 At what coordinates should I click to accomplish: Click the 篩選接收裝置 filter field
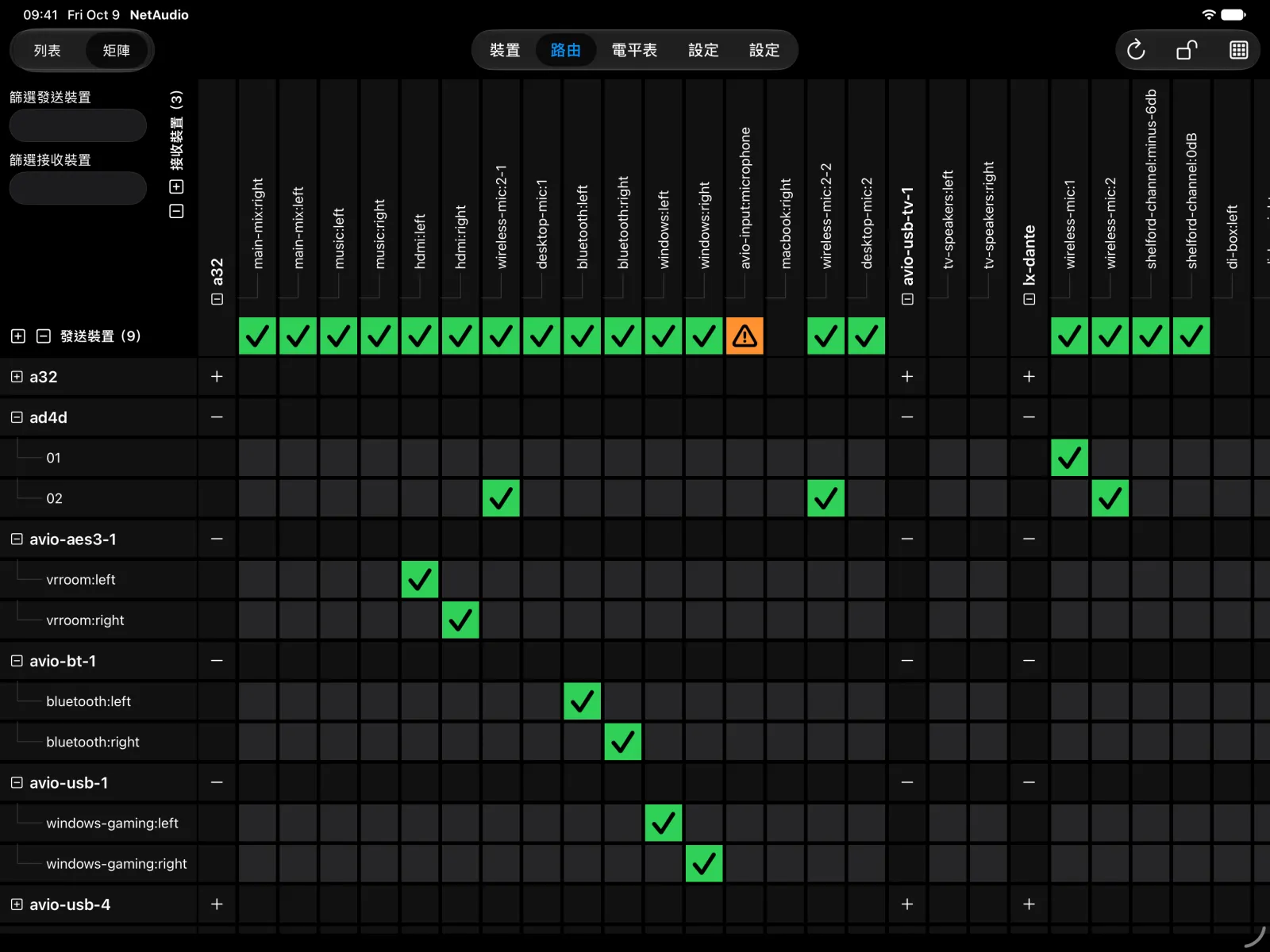coord(78,188)
